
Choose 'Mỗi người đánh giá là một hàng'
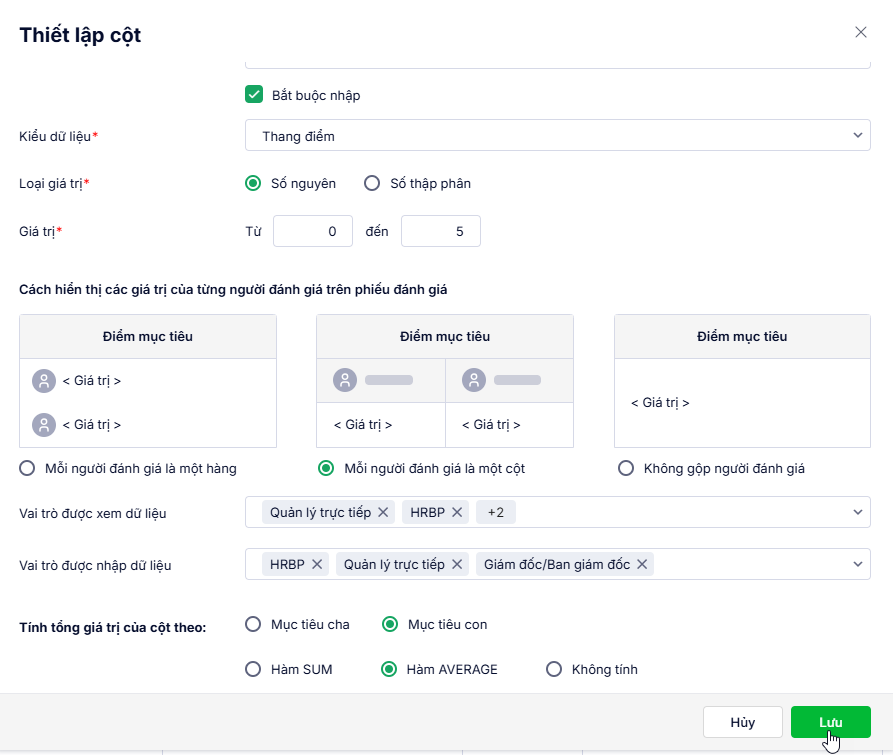pyautogui.click(x=28, y=468)
